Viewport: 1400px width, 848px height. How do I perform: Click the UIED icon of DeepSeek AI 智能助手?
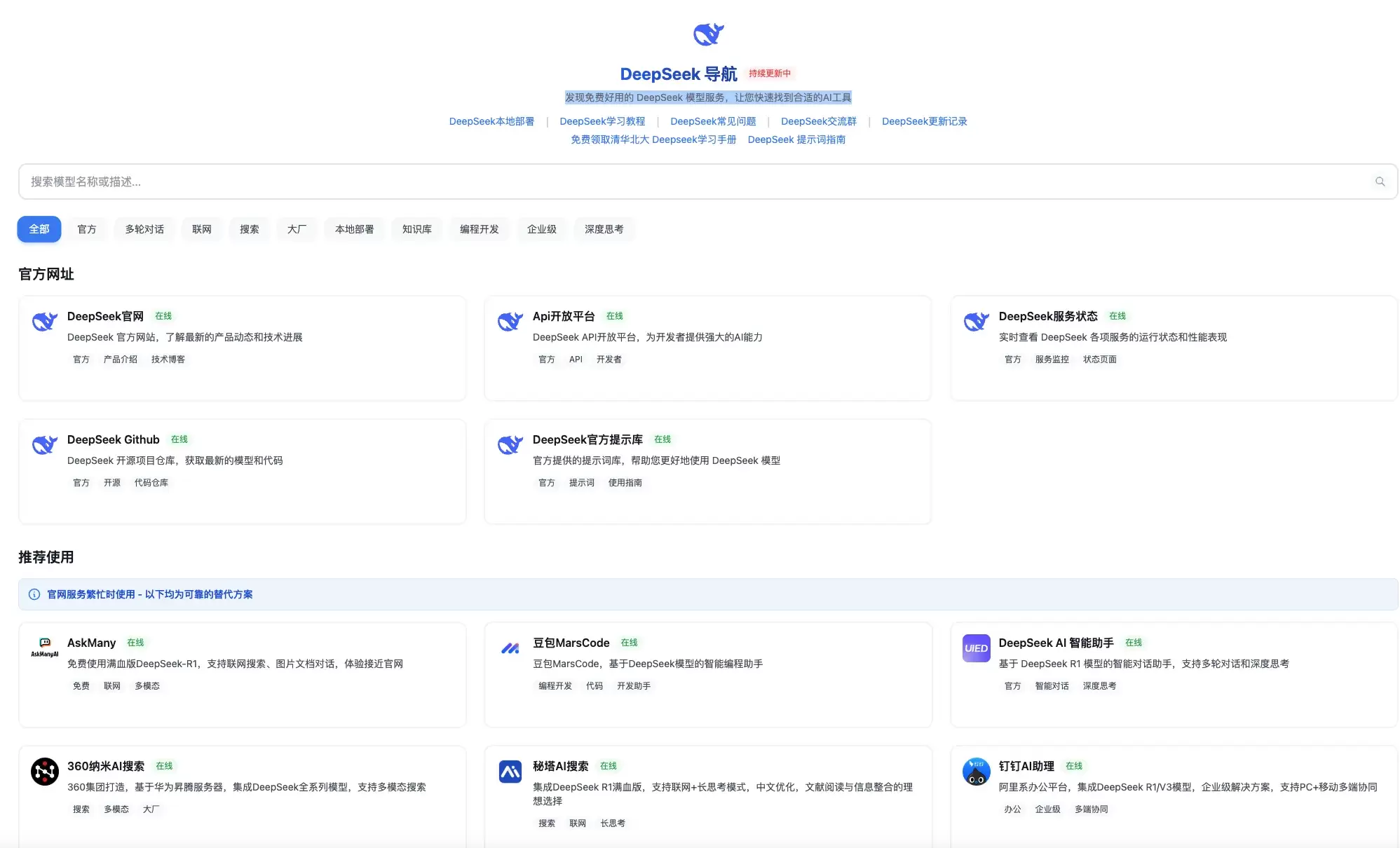pyautogui.click(x=976, y=648)
